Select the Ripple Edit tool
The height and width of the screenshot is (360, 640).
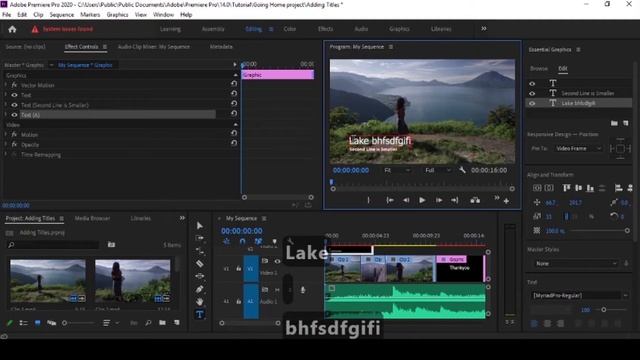(x=200, y=251)
